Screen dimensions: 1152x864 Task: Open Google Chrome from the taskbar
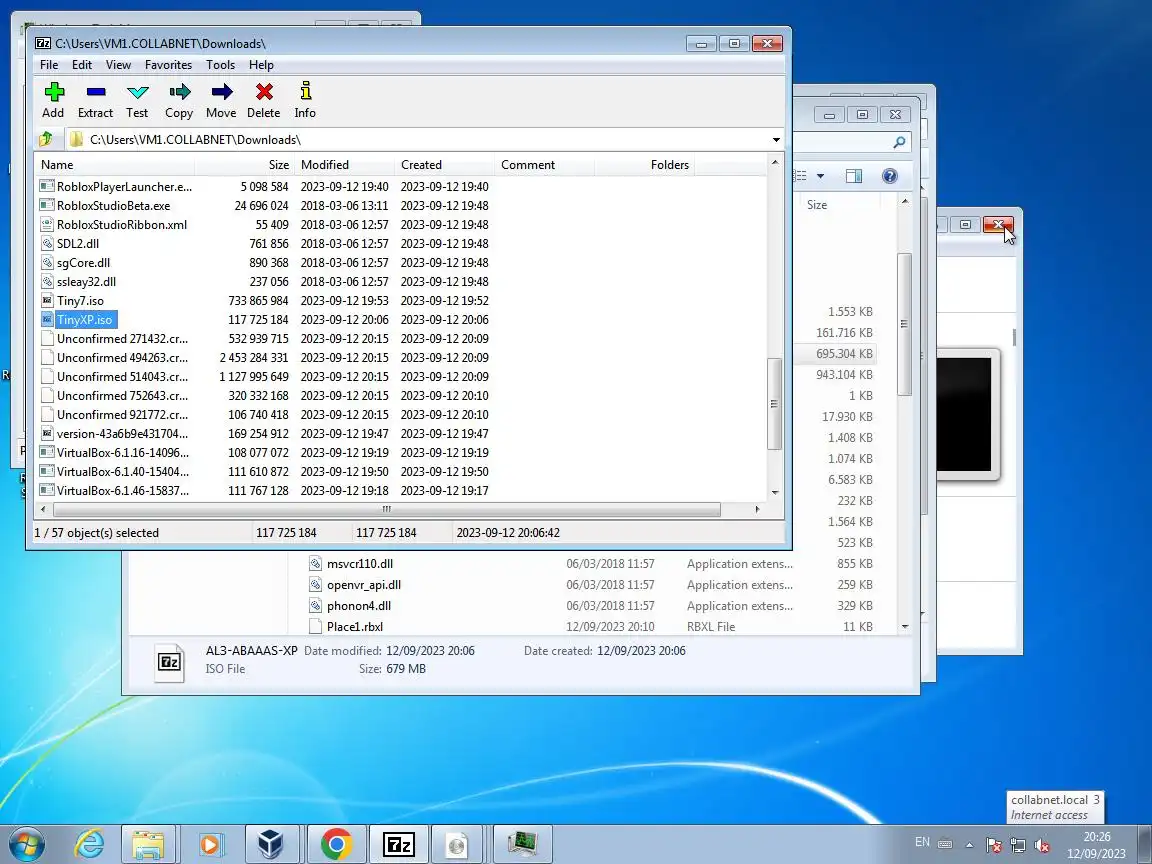(336, 843)
